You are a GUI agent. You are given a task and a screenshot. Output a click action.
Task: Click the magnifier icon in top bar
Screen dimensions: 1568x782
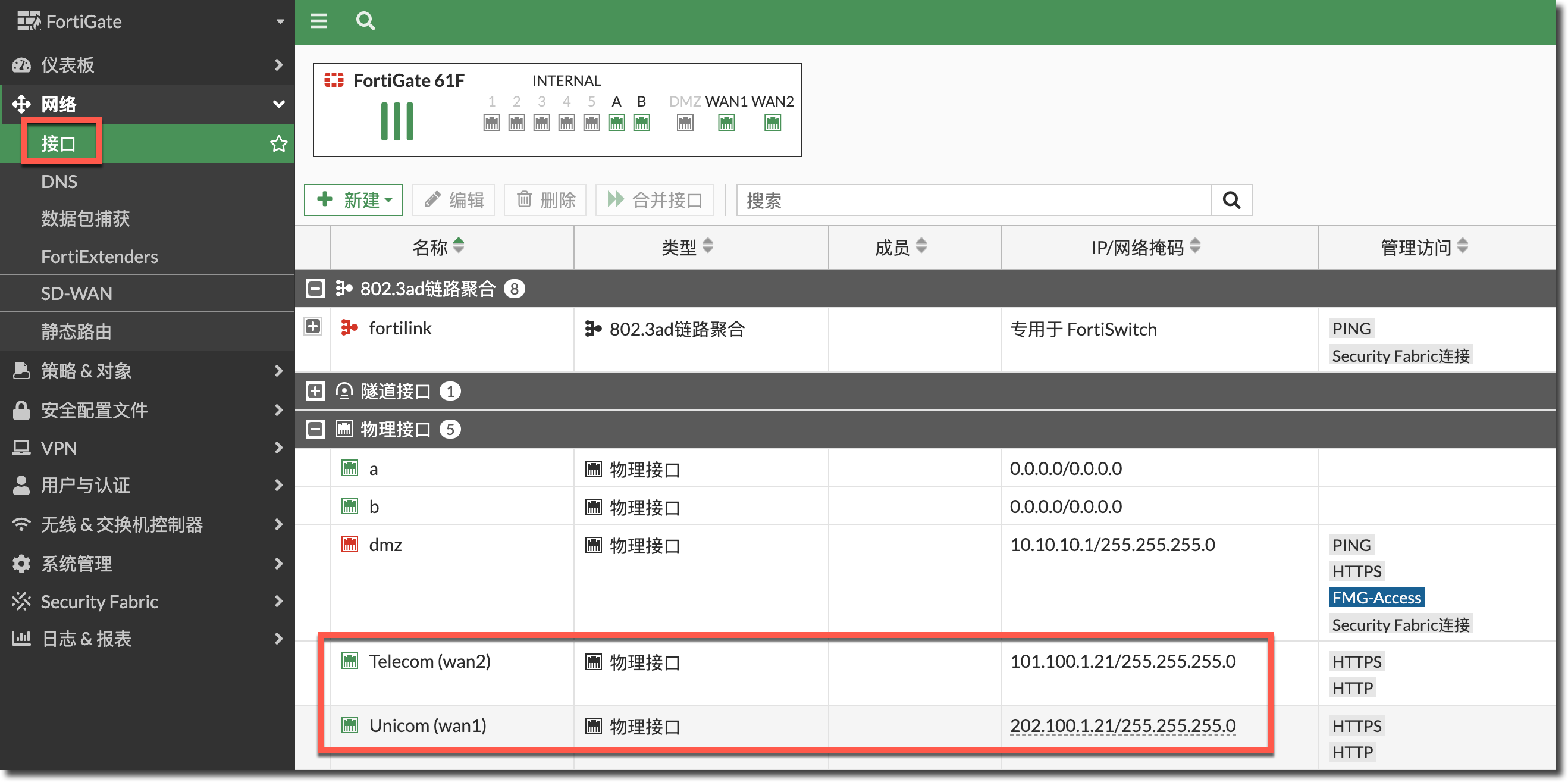(x=365, y=21)
